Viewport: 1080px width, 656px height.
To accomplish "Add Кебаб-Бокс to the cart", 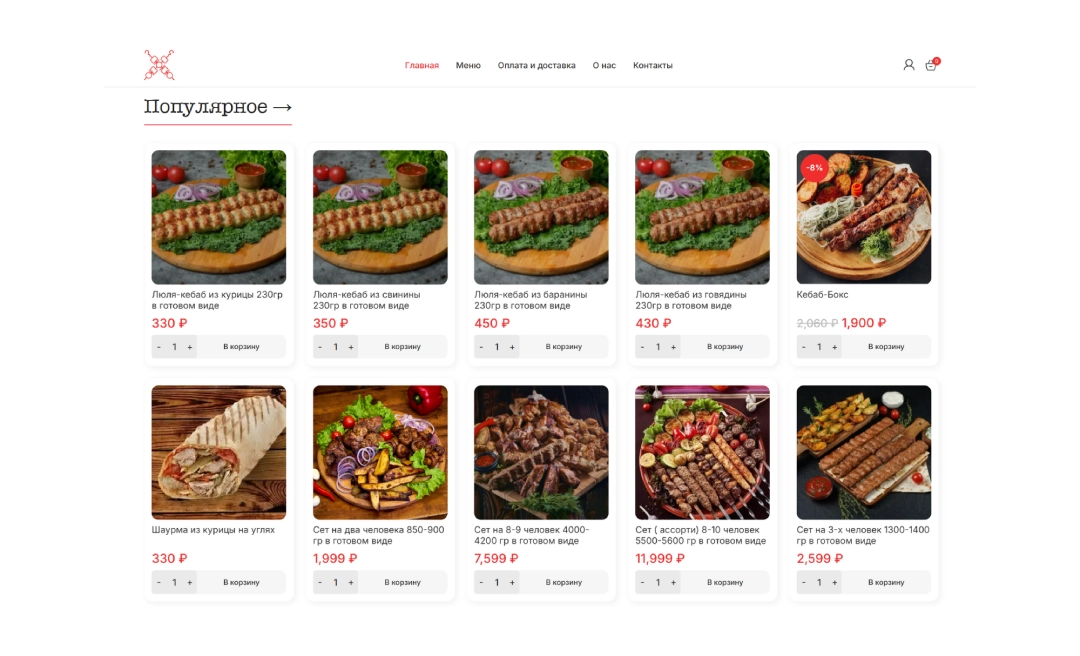I will tap(886, 347).
